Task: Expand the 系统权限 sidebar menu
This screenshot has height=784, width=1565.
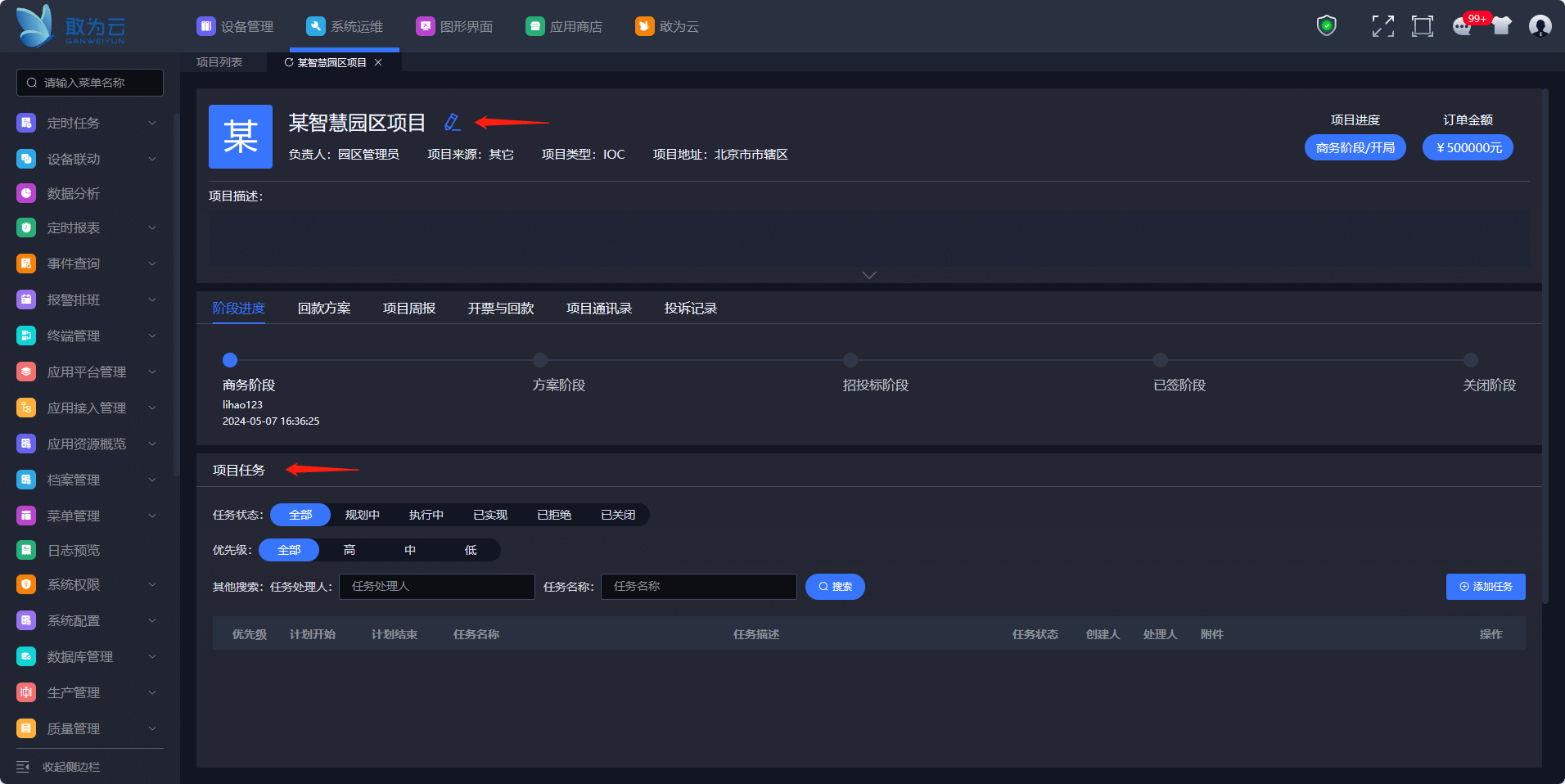Action: coord(151,585)
